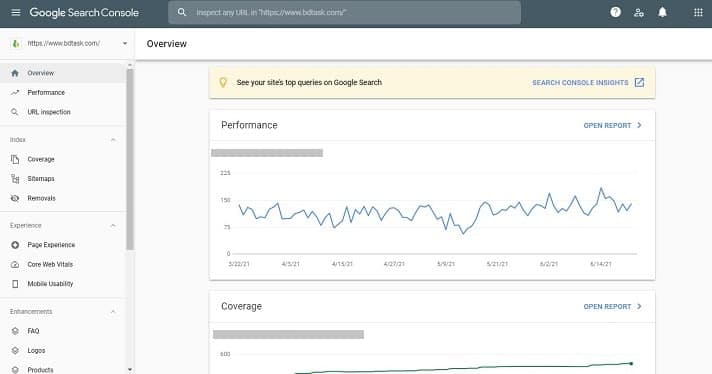Click the bdtask property favicon
Viewport: 712px width, 374px height.
[16, 44]
